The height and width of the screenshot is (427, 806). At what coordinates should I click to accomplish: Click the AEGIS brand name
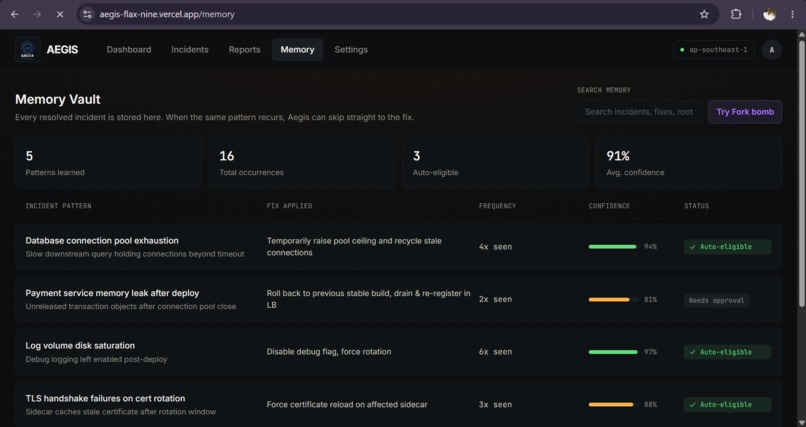coord(62,50)
